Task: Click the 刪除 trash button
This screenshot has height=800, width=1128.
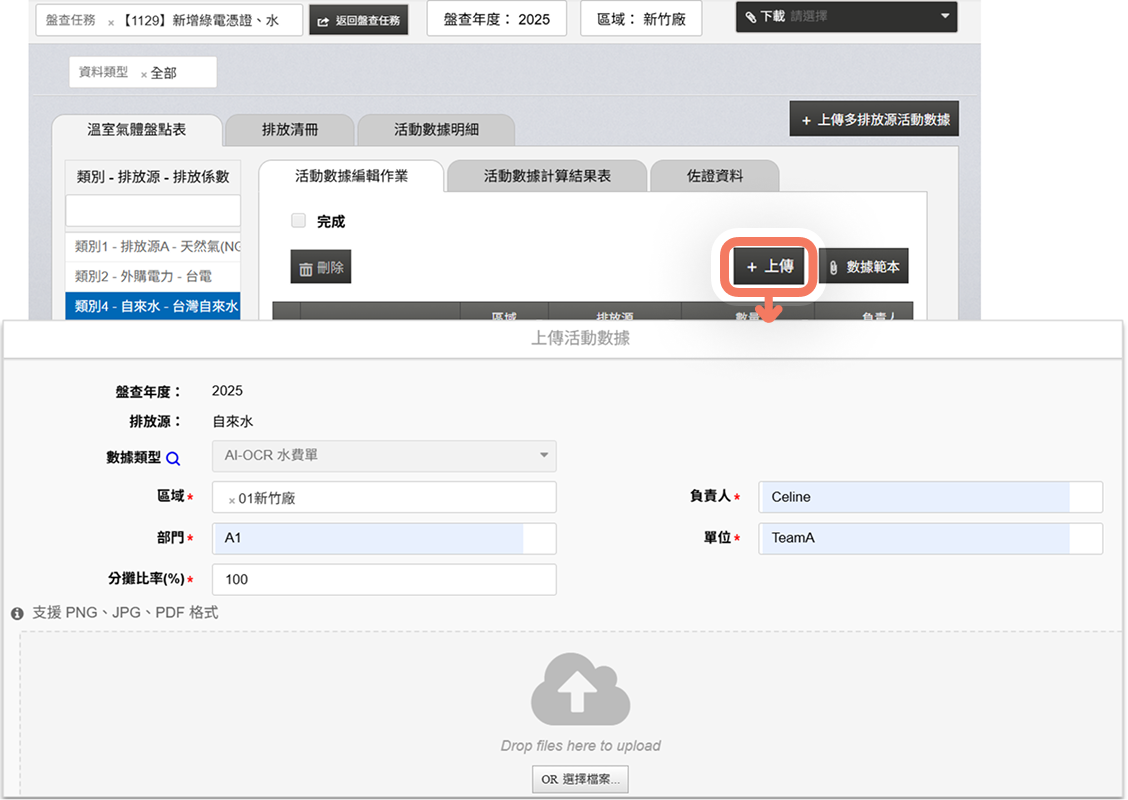Action: coord(321,267)
